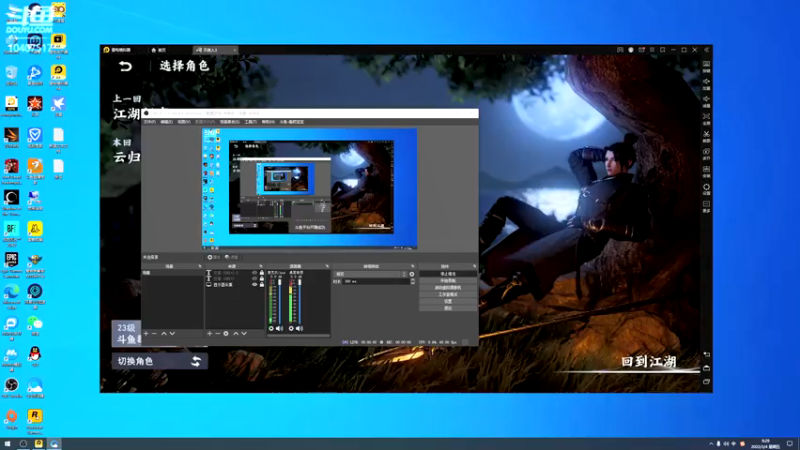
Task: Expand the hidden system tray icons chevron
Action: [711, 444]
